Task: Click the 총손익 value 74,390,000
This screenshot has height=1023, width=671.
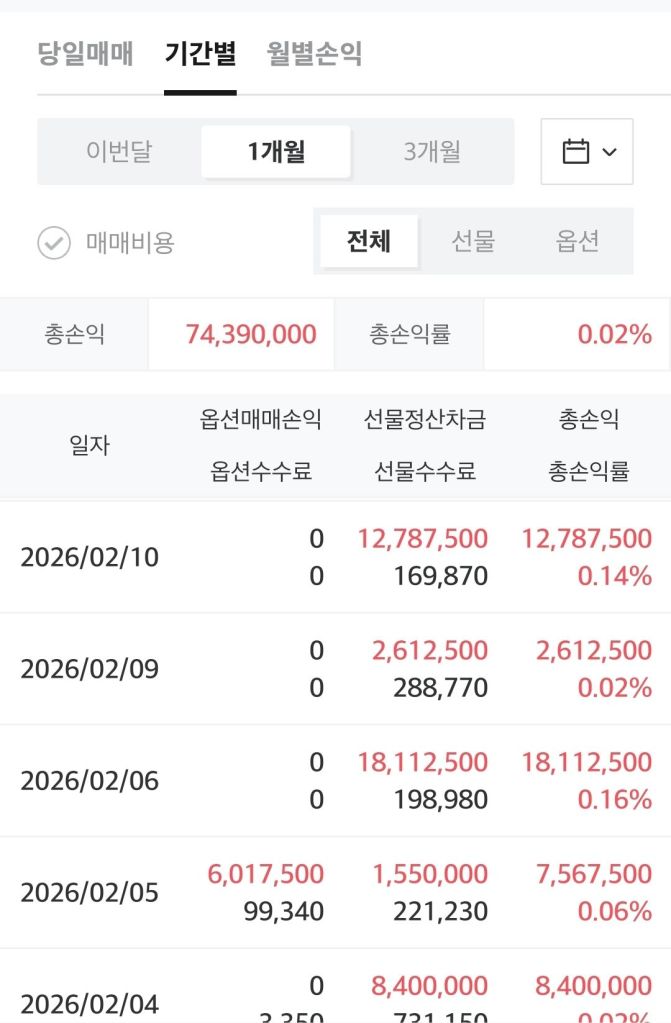Action: pyautogui.click(x=251, y=334)
